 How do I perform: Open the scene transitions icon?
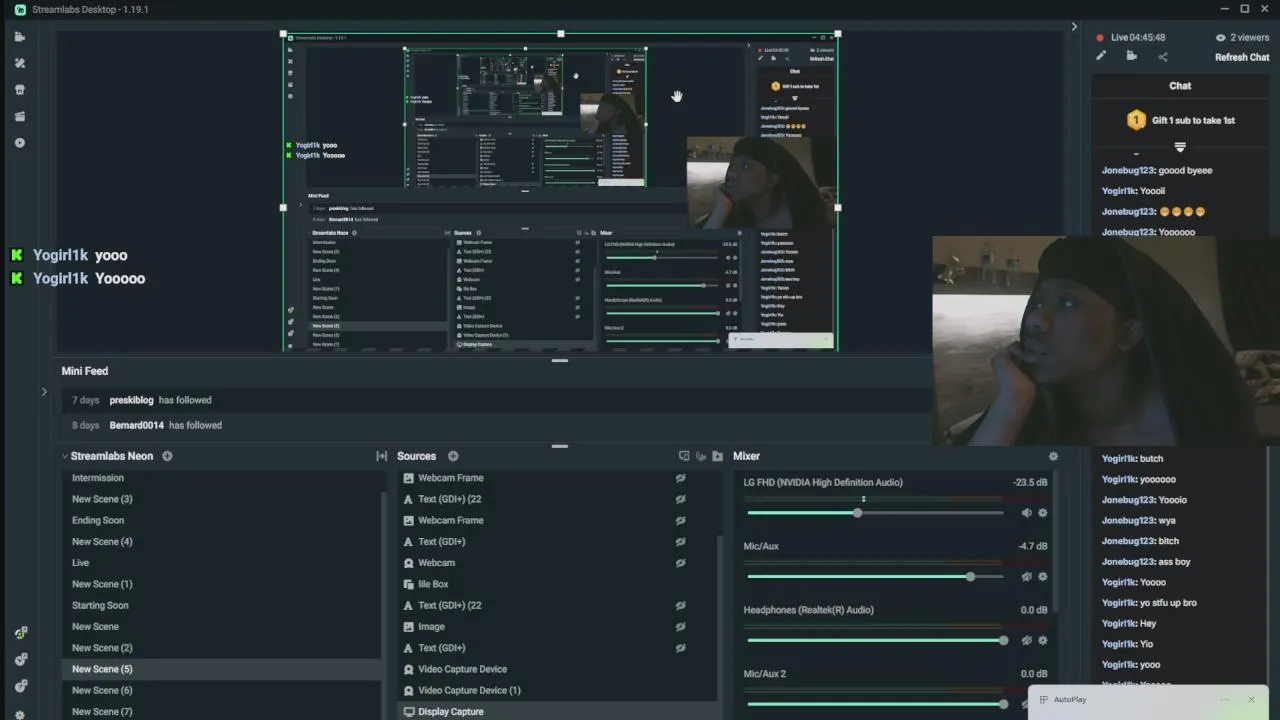tap(381, 456)
